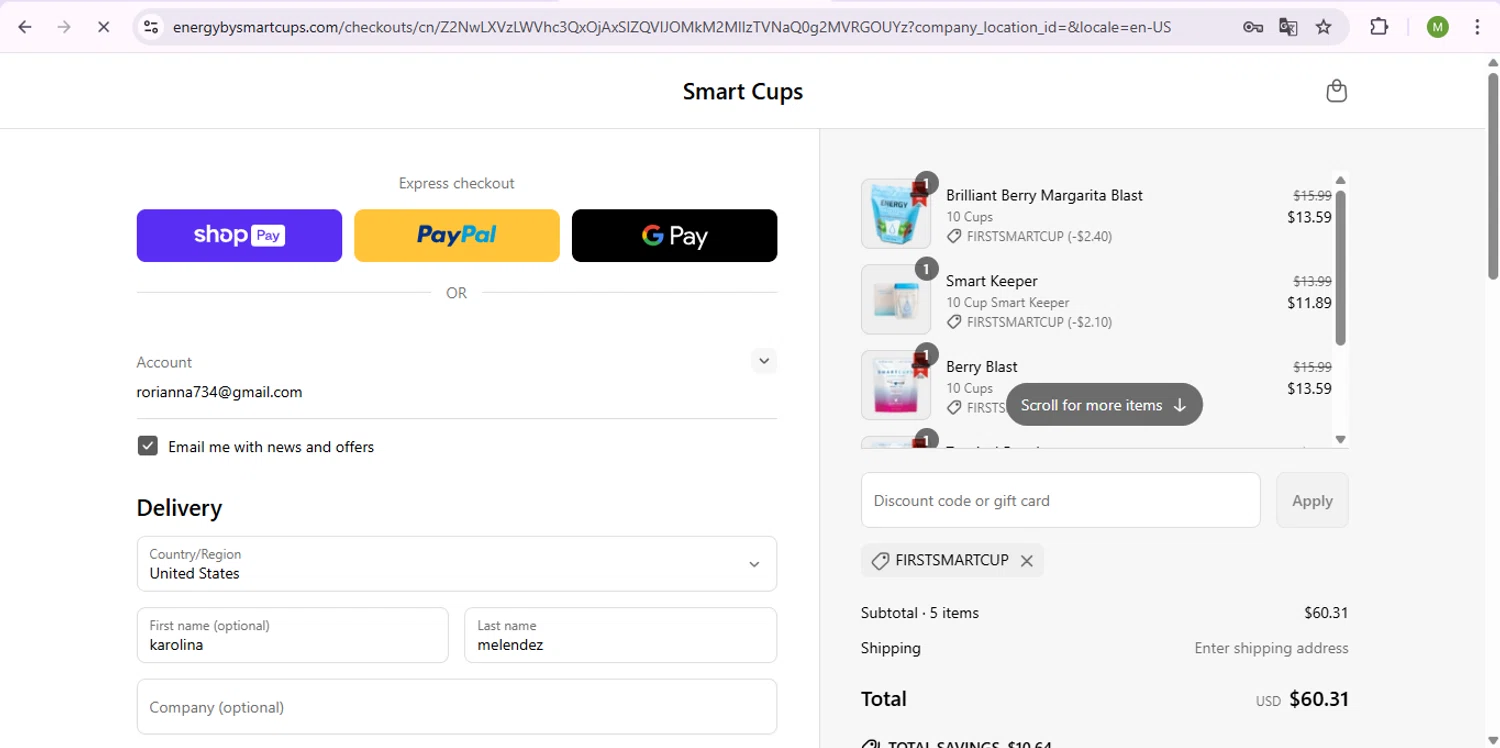Pay with PayPal
The width and height of the screenshot is (1500, 748).
[x=457, y=235]
